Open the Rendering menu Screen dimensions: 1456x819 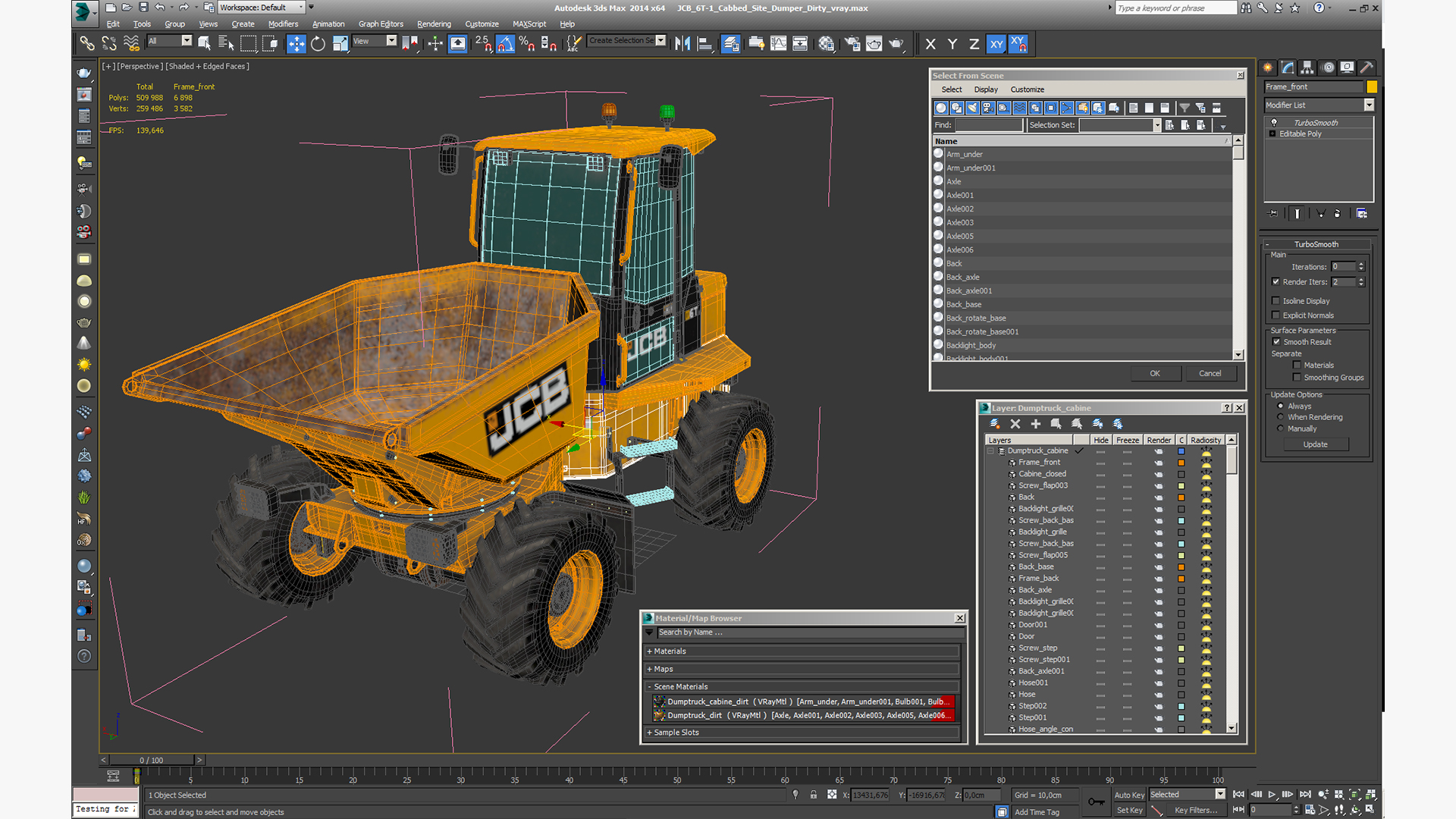pyautogui.click(x=434, y=24)
